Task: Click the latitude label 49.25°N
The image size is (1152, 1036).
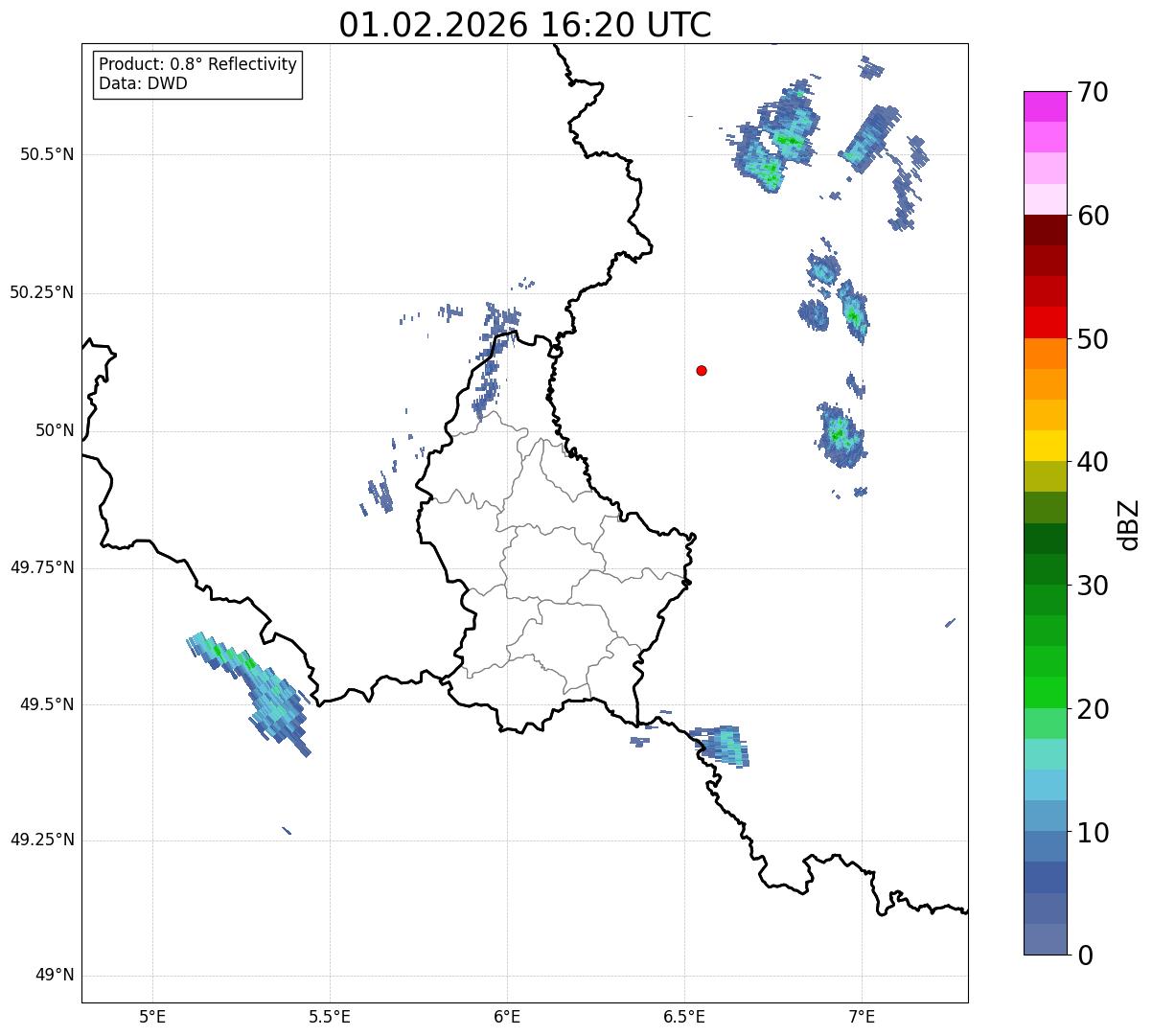Action: coord(42,840)
